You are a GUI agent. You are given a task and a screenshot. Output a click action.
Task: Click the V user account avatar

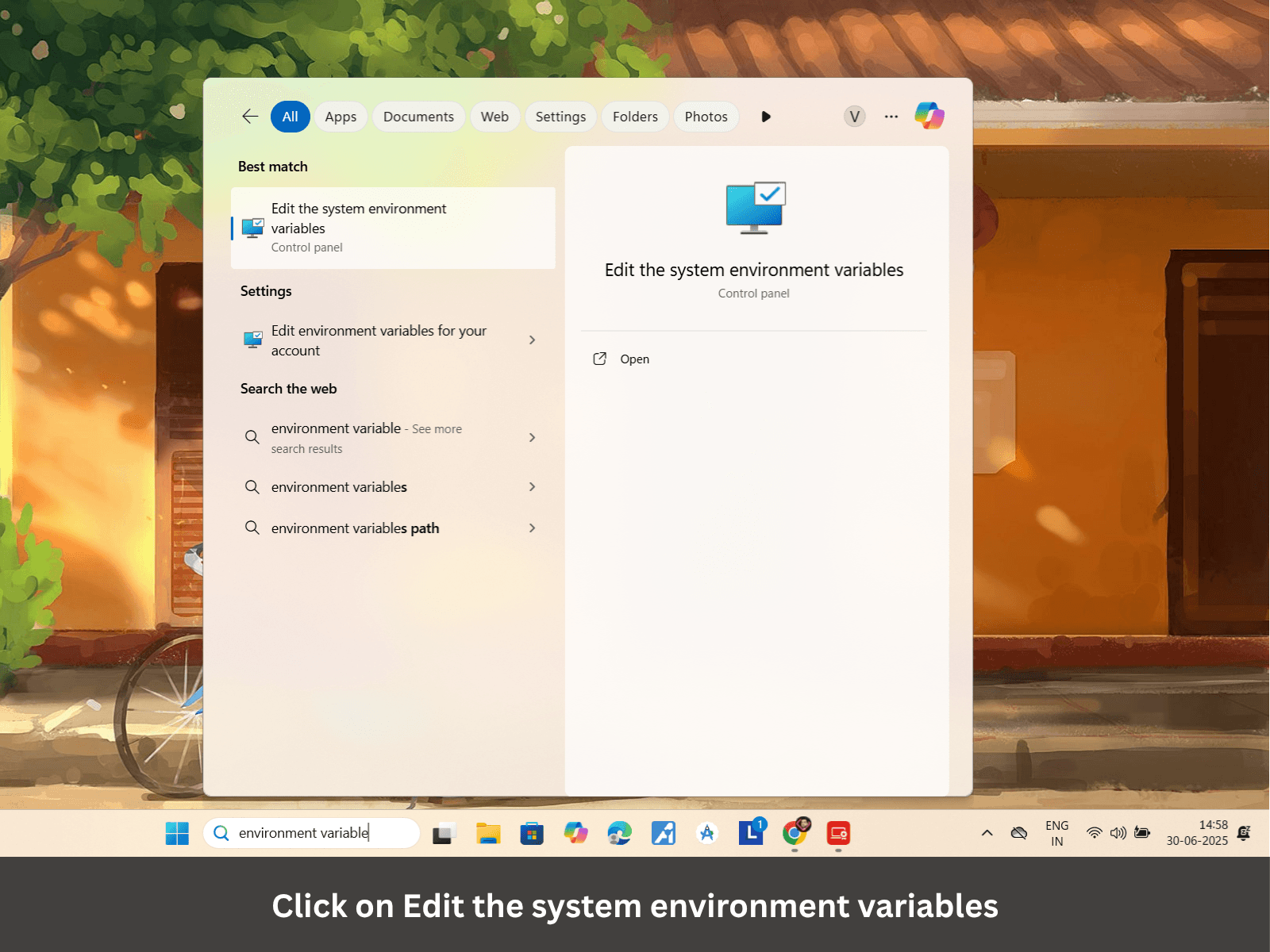pos(854,117)
